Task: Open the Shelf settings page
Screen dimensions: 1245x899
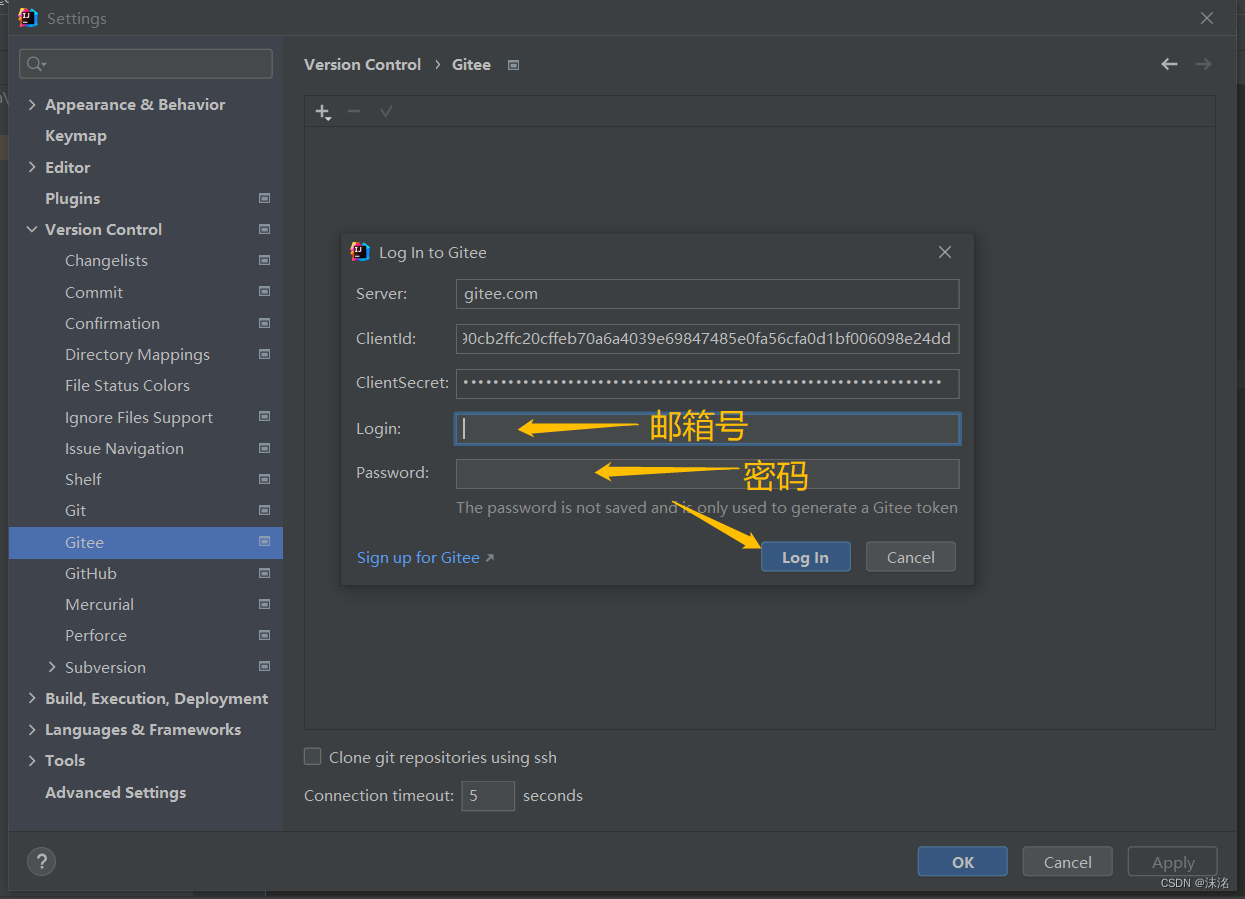Action: (x=84, y=479)
